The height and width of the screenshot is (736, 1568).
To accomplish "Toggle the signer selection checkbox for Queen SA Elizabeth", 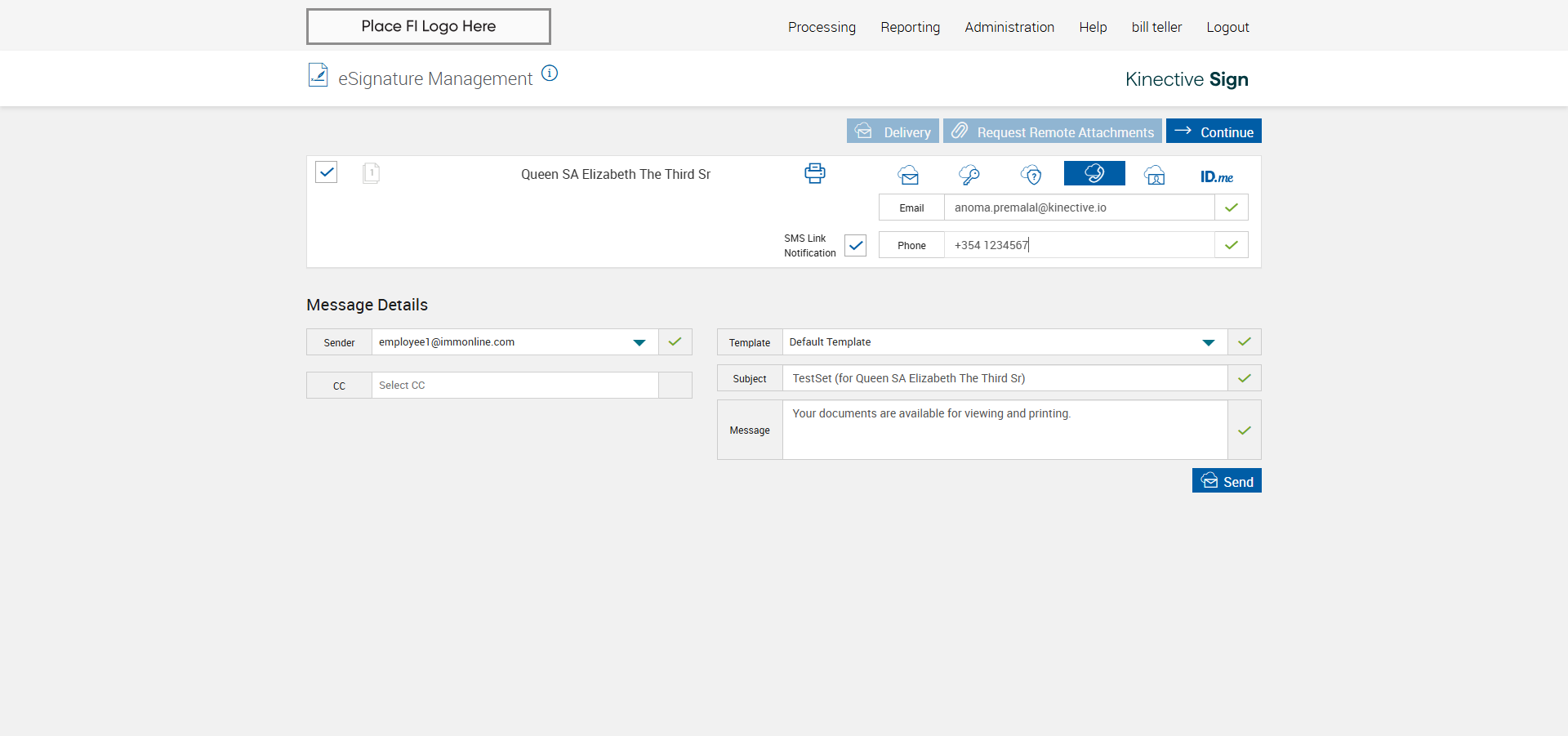I will [x=327, y=172].
